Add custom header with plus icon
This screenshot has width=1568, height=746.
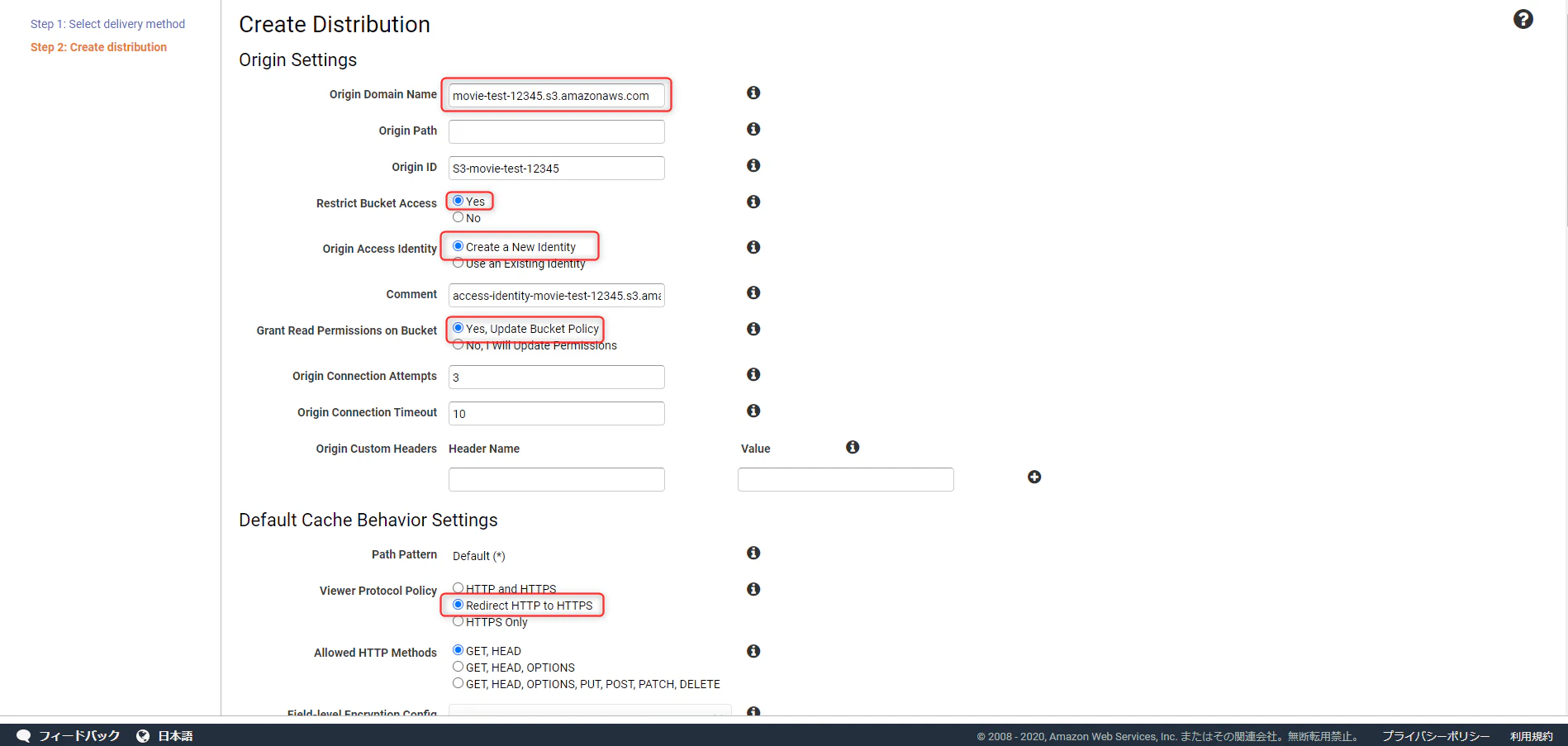(x=1034, y=477)
